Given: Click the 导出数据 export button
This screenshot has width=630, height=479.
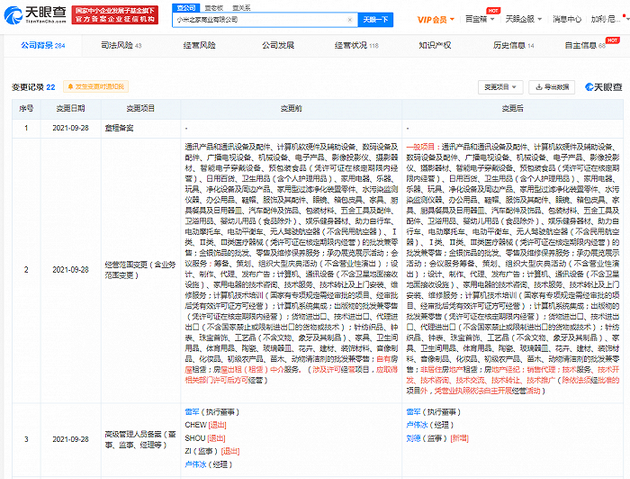Looking at the screenshot, I should coord(552,87).
